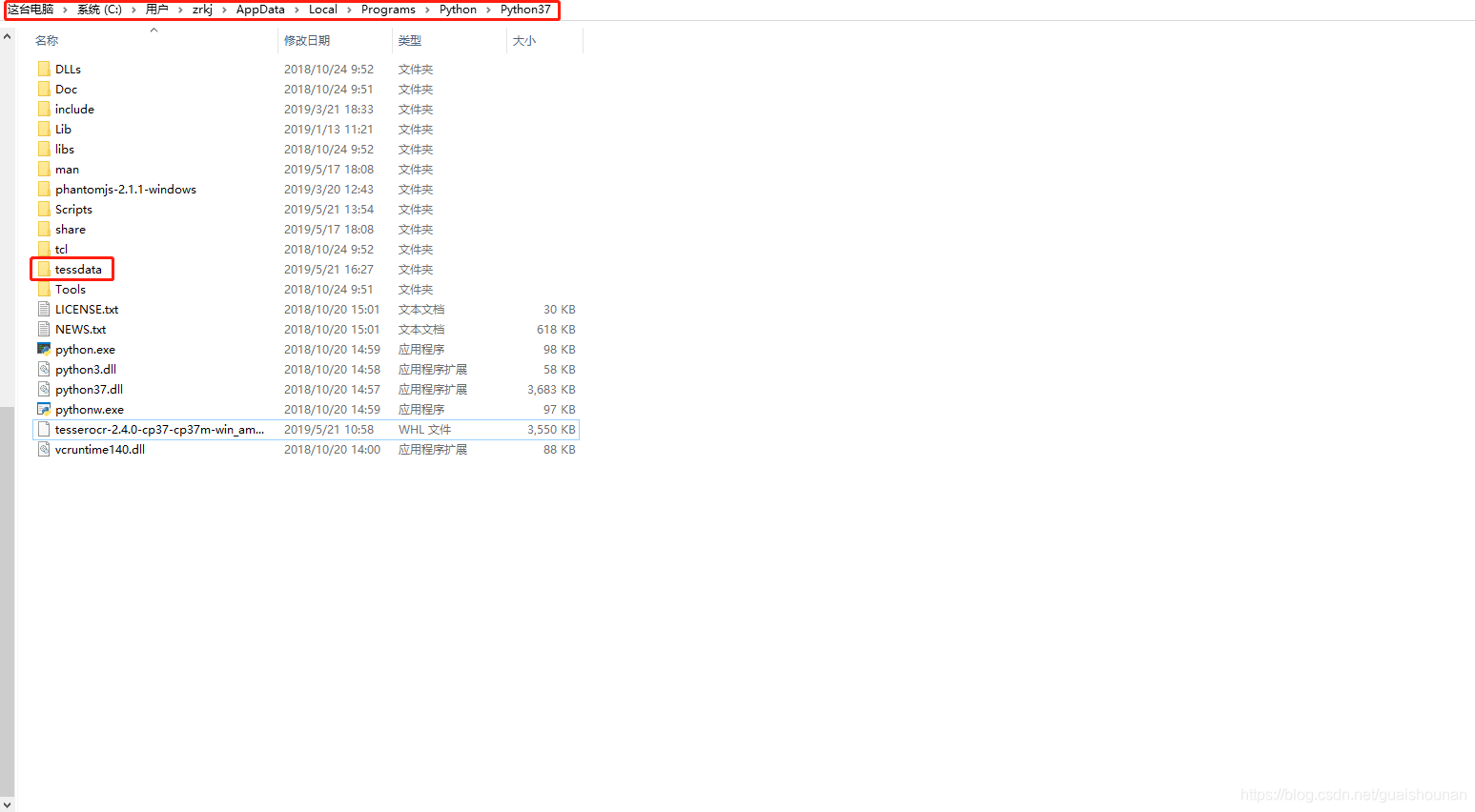Select the man folder icon
The width and height of the screenshot is (1475, 812).
point(44,169)
